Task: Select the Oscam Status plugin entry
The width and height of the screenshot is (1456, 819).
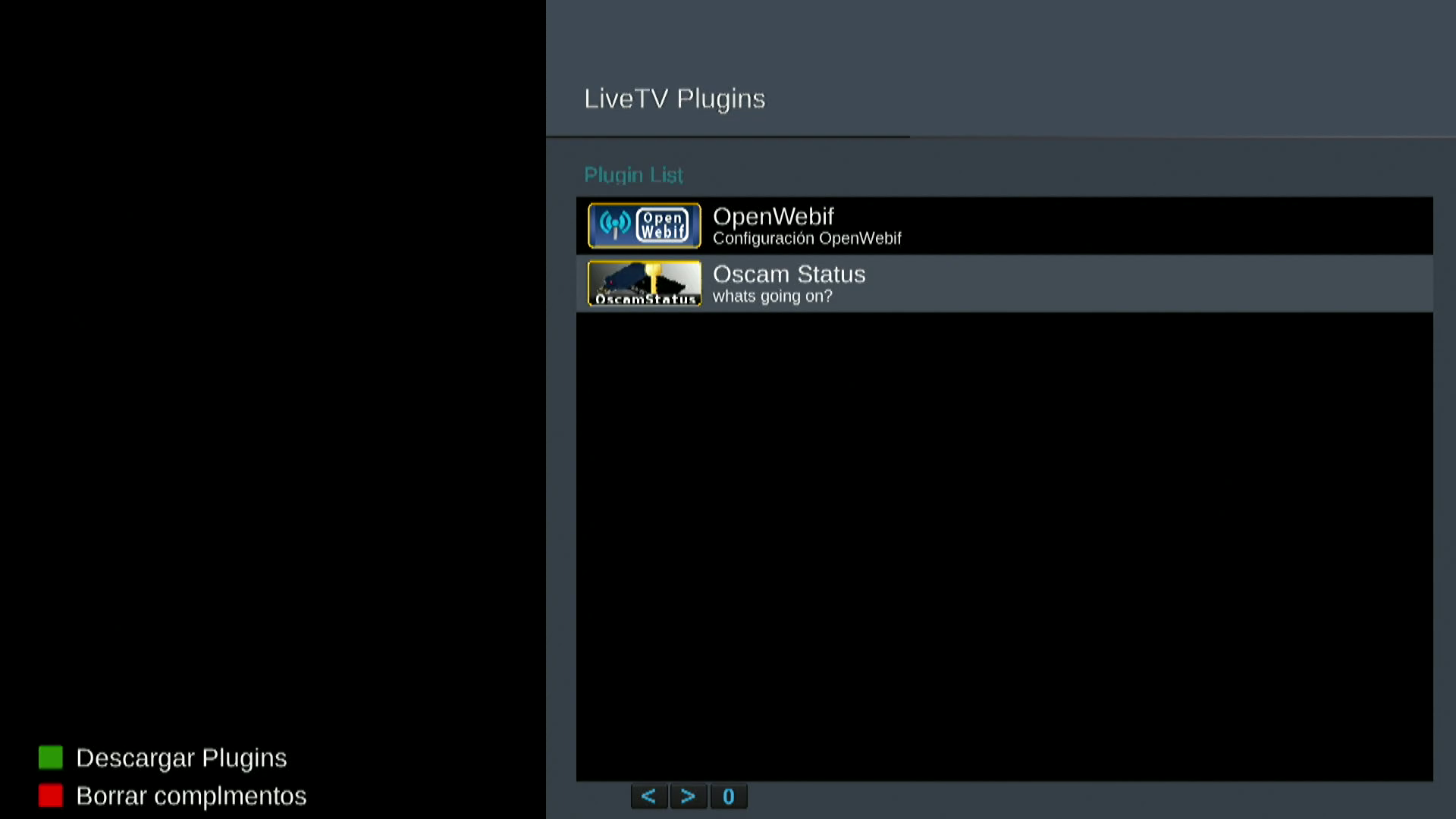Action: point(789,275)
